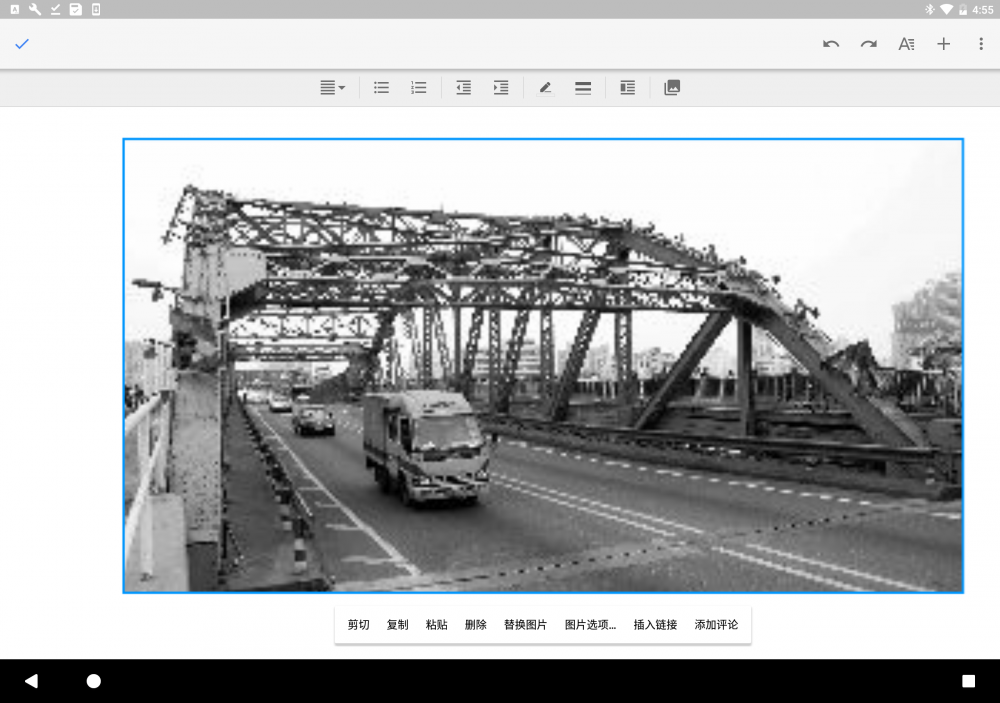Open the text wrap options icon

pos(627,88)
